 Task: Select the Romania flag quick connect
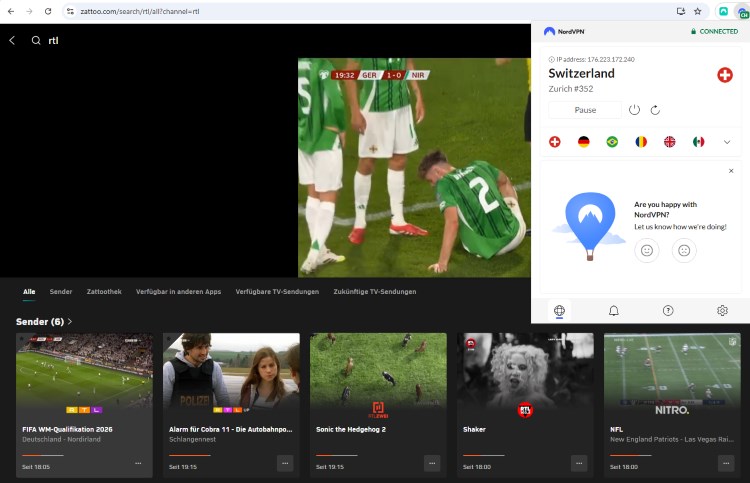[641, 142]
